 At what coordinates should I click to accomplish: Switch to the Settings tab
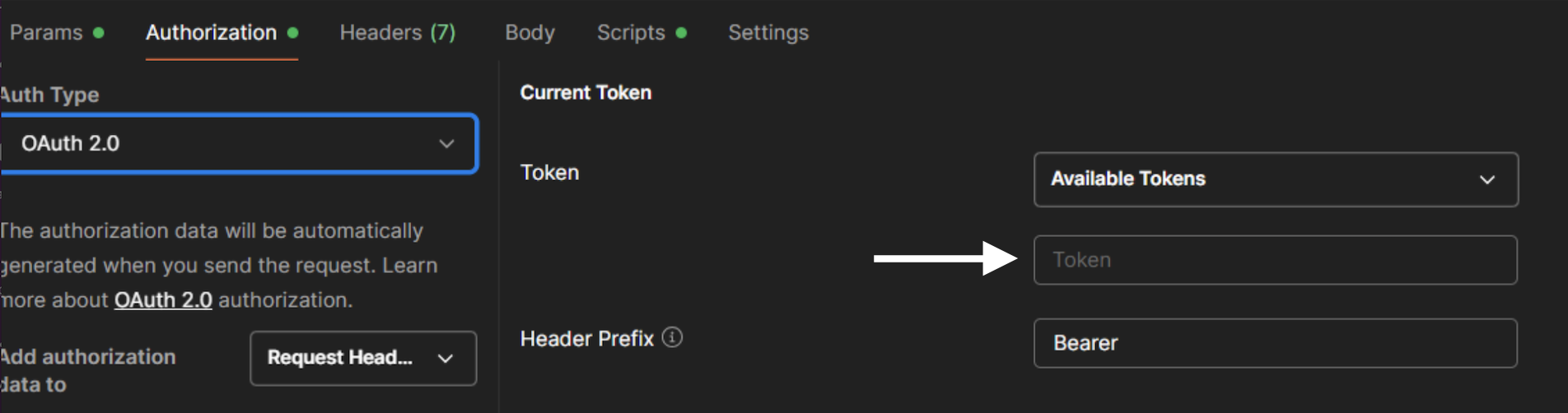(x=768, y=32)
